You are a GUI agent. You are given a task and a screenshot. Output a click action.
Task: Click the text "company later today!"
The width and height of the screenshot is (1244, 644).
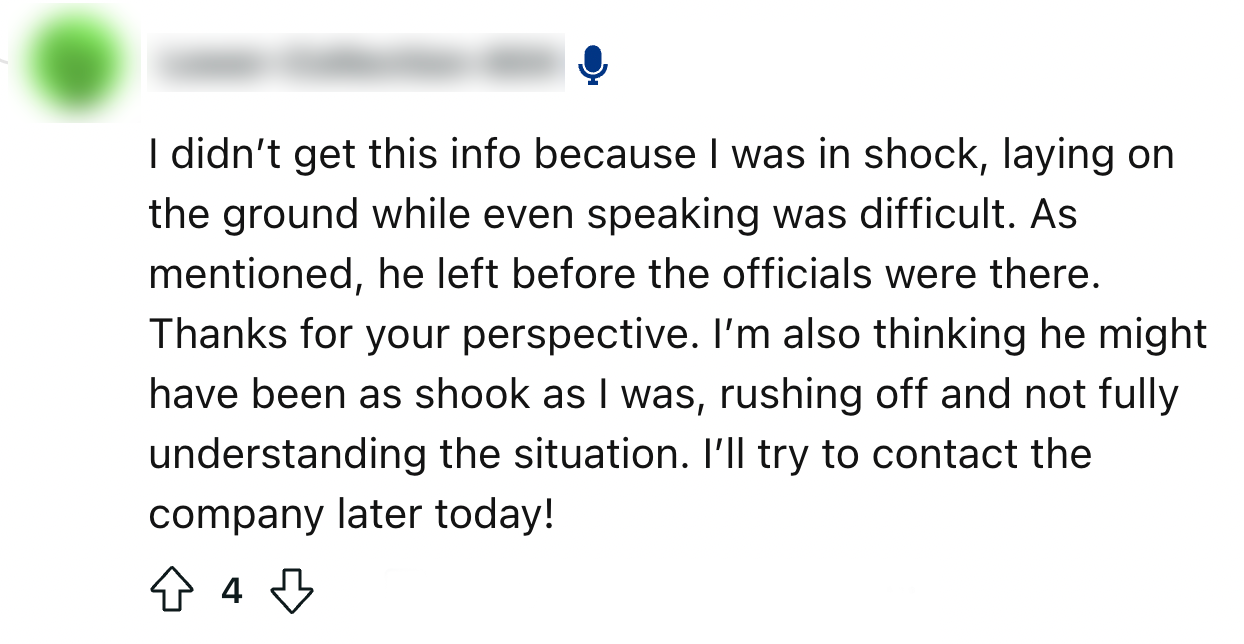(x=350, y=515)
